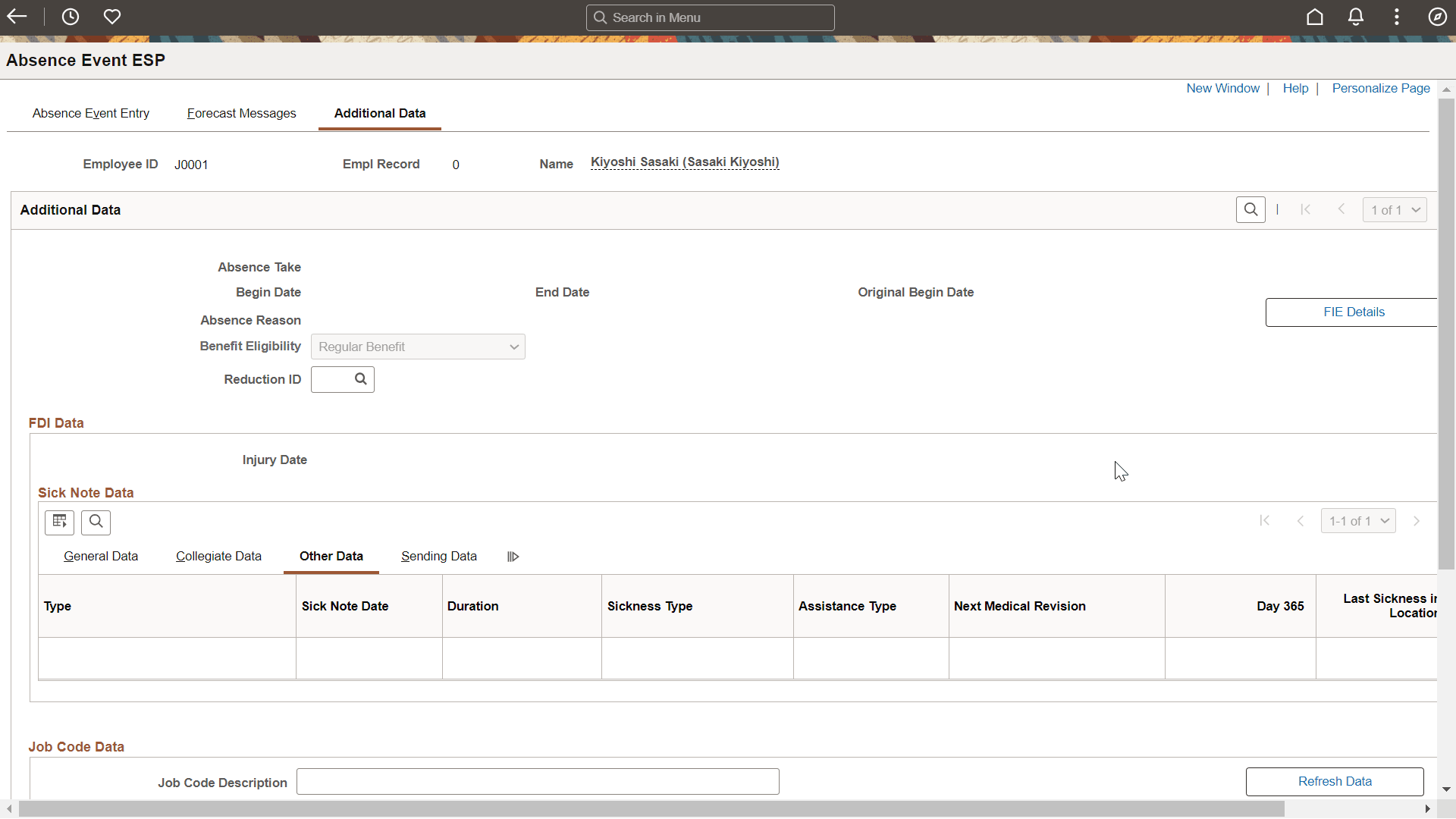Viewport: 1456px width, 819px height.
Task: Open the NavBar compass icon
Action: click(x=1438, y=17)
